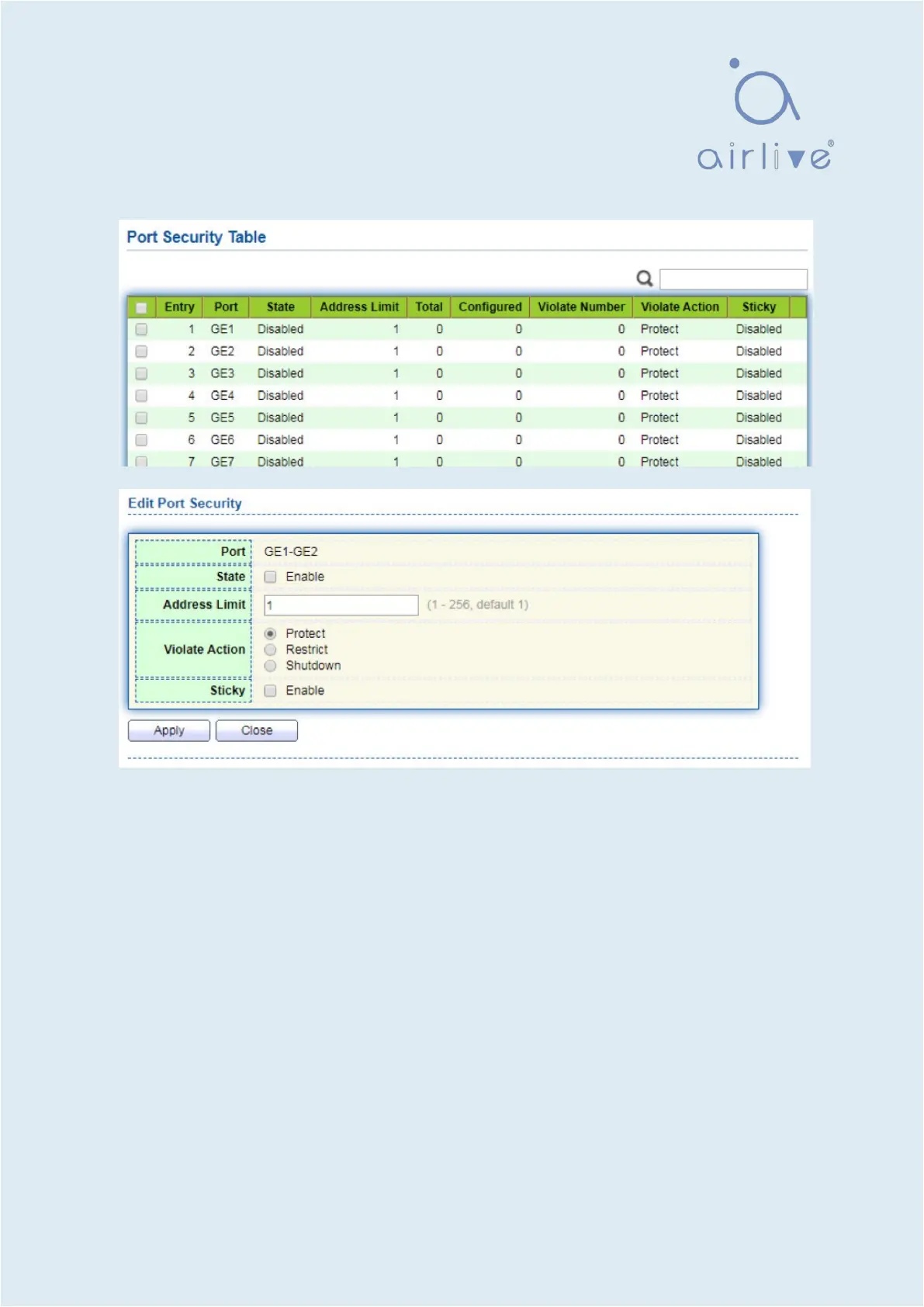Toggle the select-all header checkbox
The width and height of the screenshot is (924, 1307).
tap(141, 307)
